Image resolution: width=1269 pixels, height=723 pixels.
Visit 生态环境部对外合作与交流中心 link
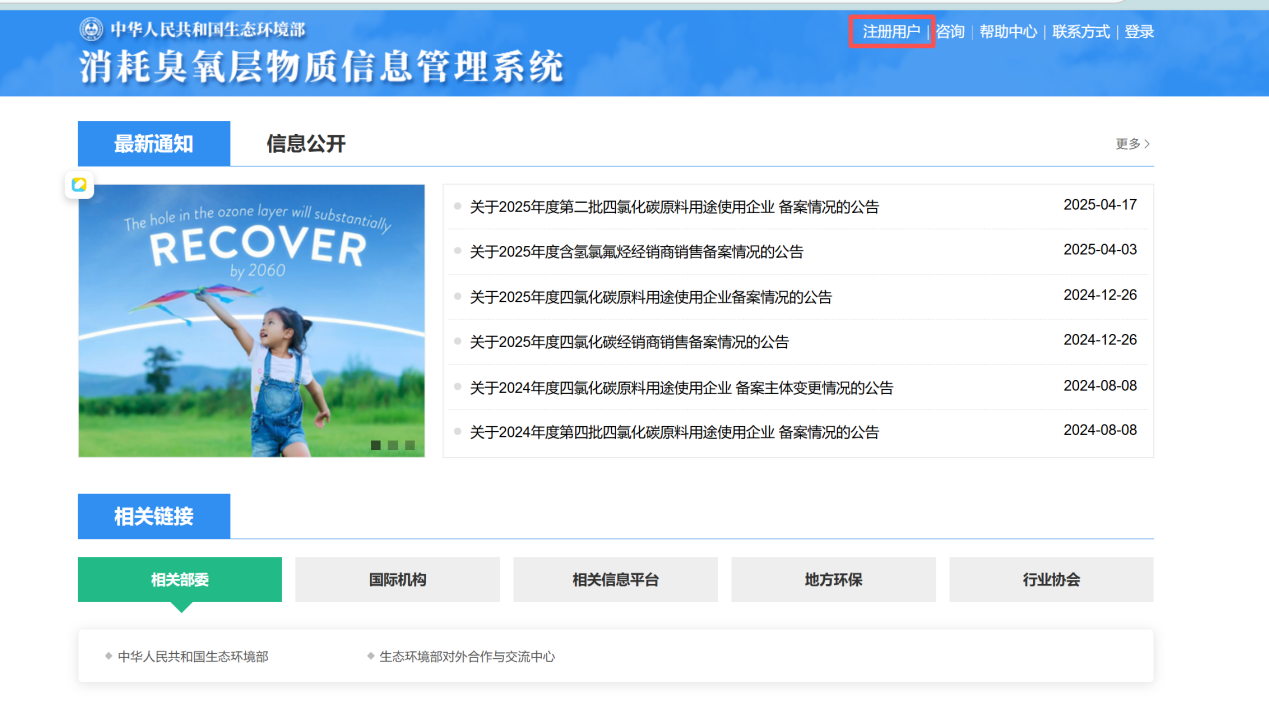[466, 657]
